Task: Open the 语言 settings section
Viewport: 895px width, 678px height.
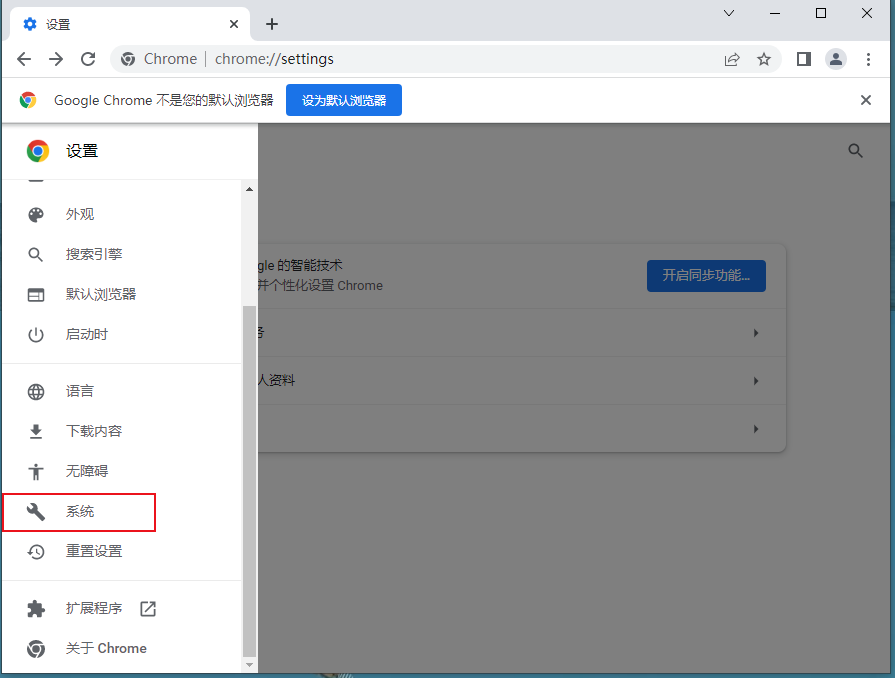Action: (121, 392)
